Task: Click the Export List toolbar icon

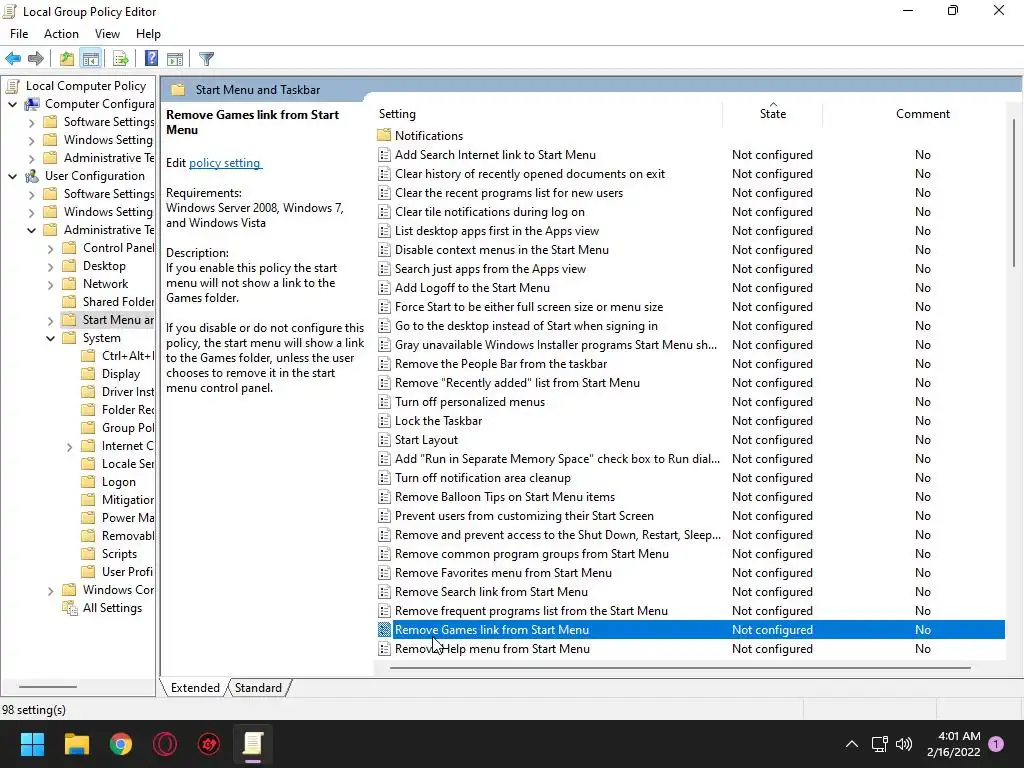Action: tap(121, 59)
